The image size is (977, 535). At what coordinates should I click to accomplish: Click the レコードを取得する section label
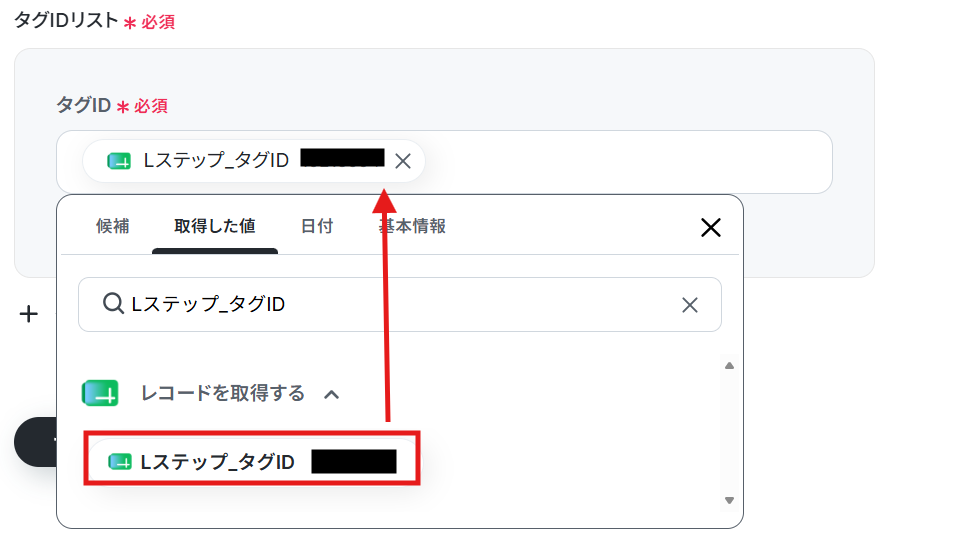223,394
